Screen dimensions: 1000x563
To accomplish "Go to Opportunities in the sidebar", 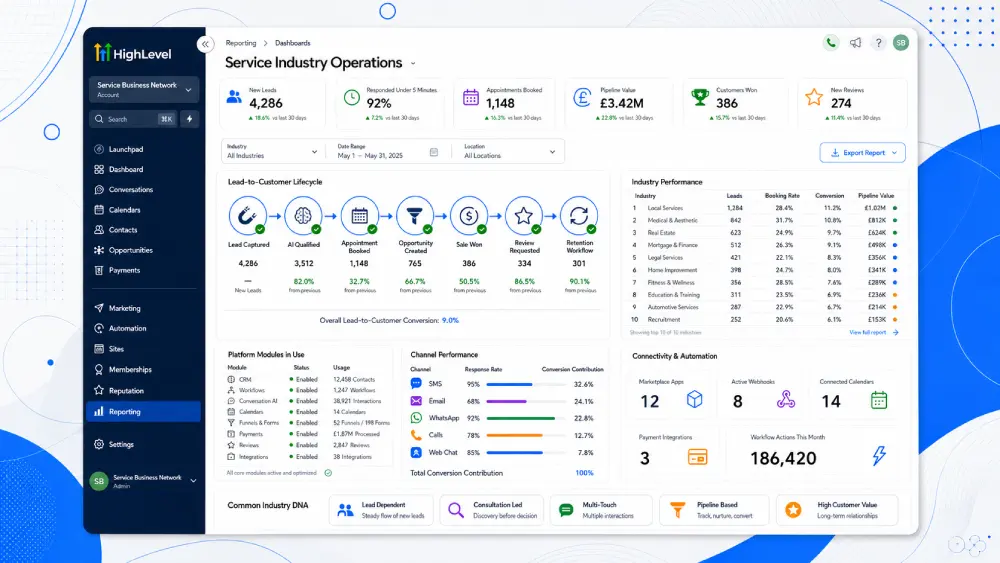I will click(x=131, y=250).
